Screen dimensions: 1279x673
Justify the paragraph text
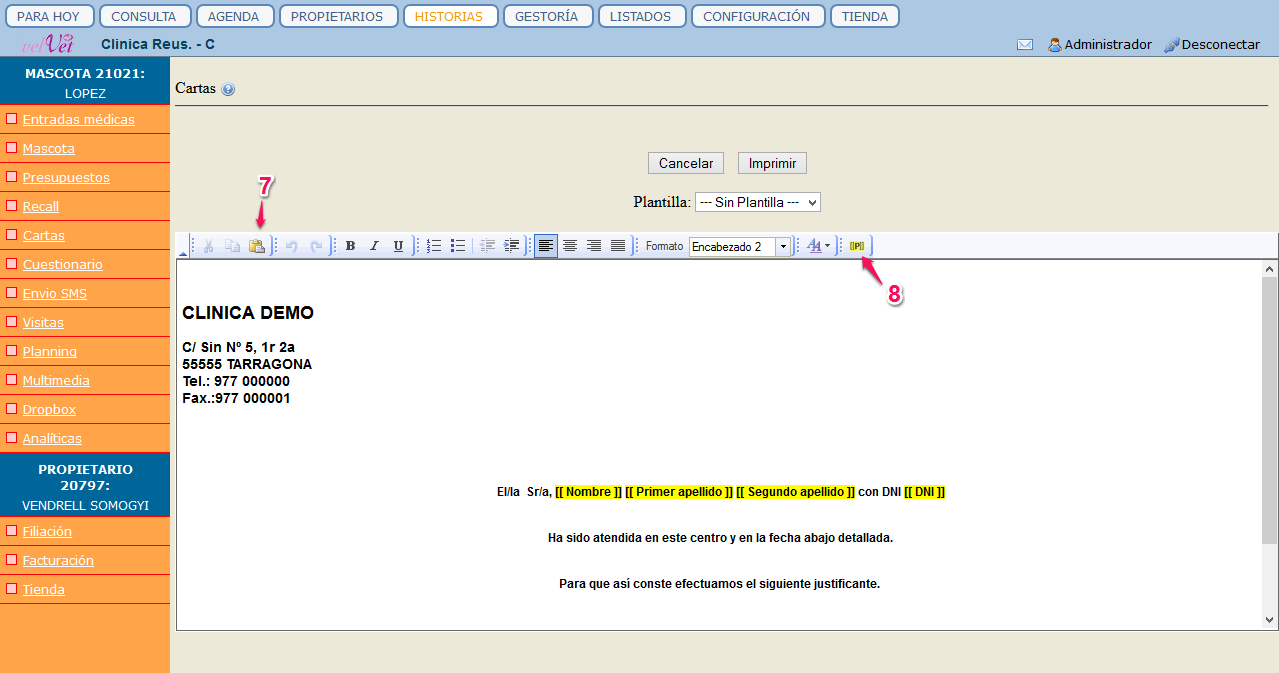(x=618, y=246)
